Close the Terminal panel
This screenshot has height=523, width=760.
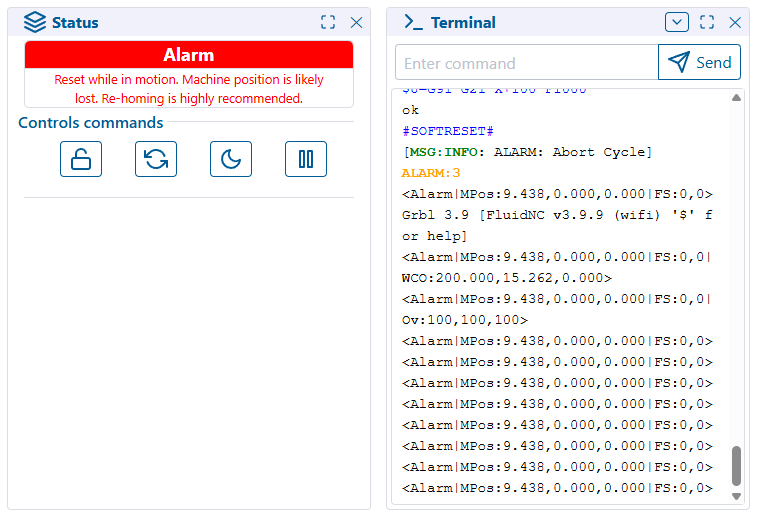coord(735,22)
